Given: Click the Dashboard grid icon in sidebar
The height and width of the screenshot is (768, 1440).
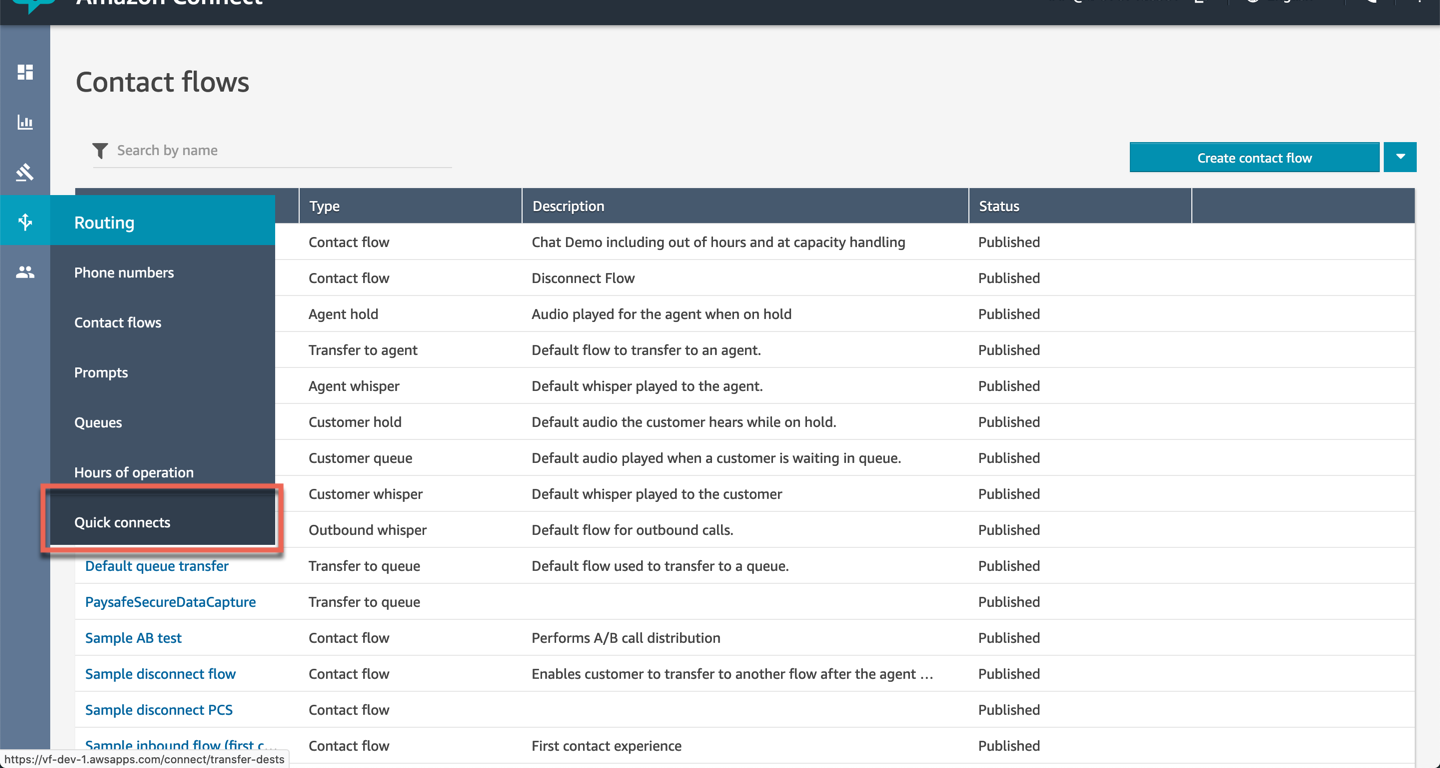Looking at the screenshot, I should pos(25,72).
